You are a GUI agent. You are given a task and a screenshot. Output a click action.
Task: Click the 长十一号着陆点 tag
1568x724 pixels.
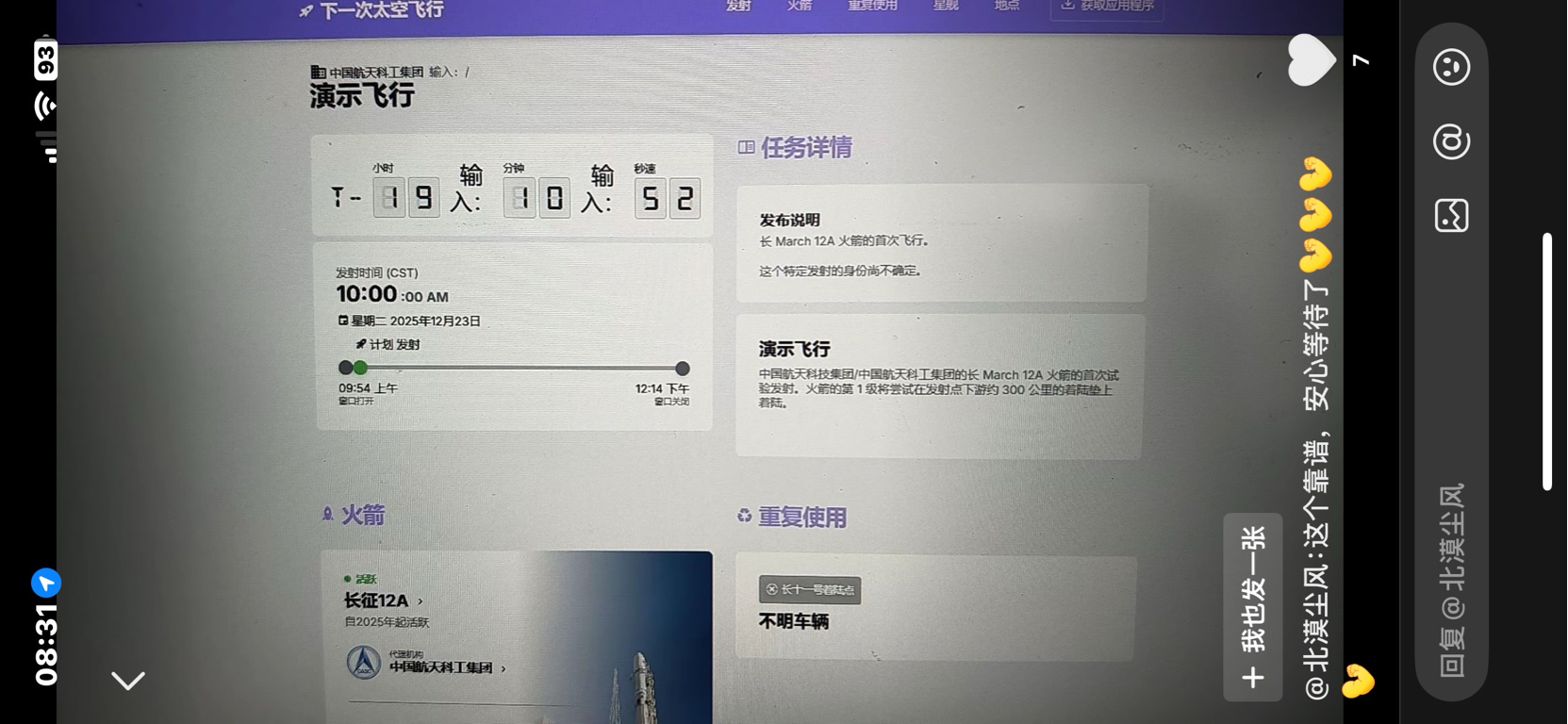[x=810, y=589]
